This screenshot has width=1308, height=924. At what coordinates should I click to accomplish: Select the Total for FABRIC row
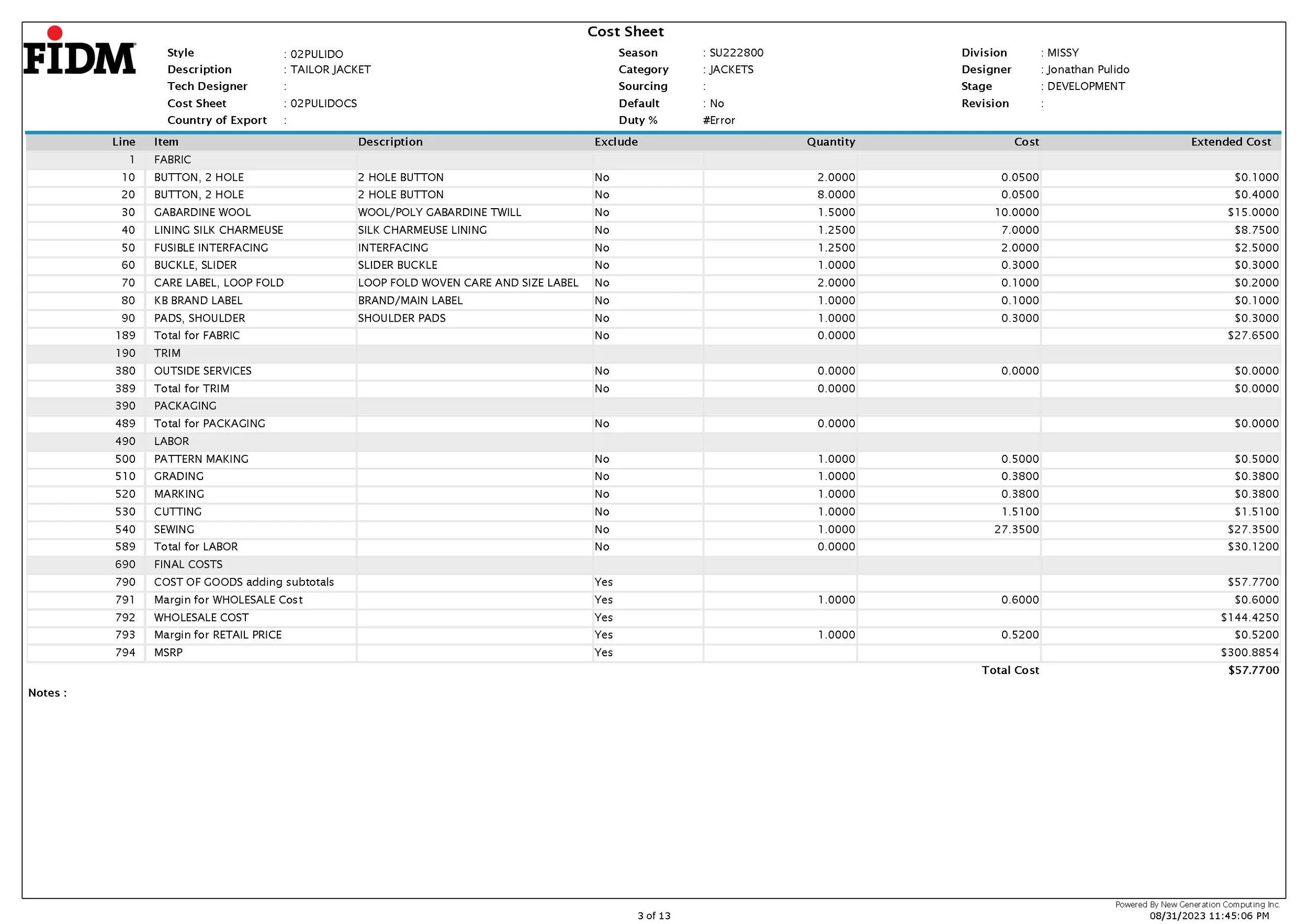pos(197,335)
